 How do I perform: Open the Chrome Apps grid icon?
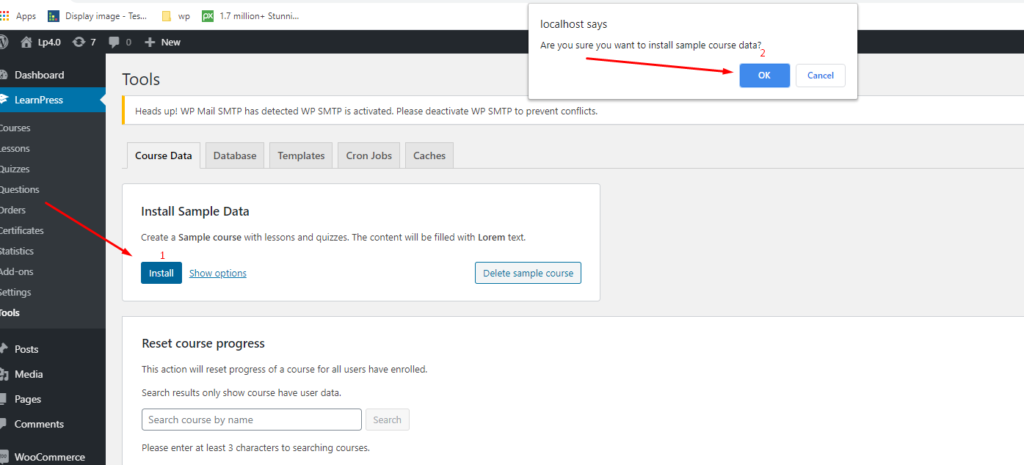coord(5,16)
